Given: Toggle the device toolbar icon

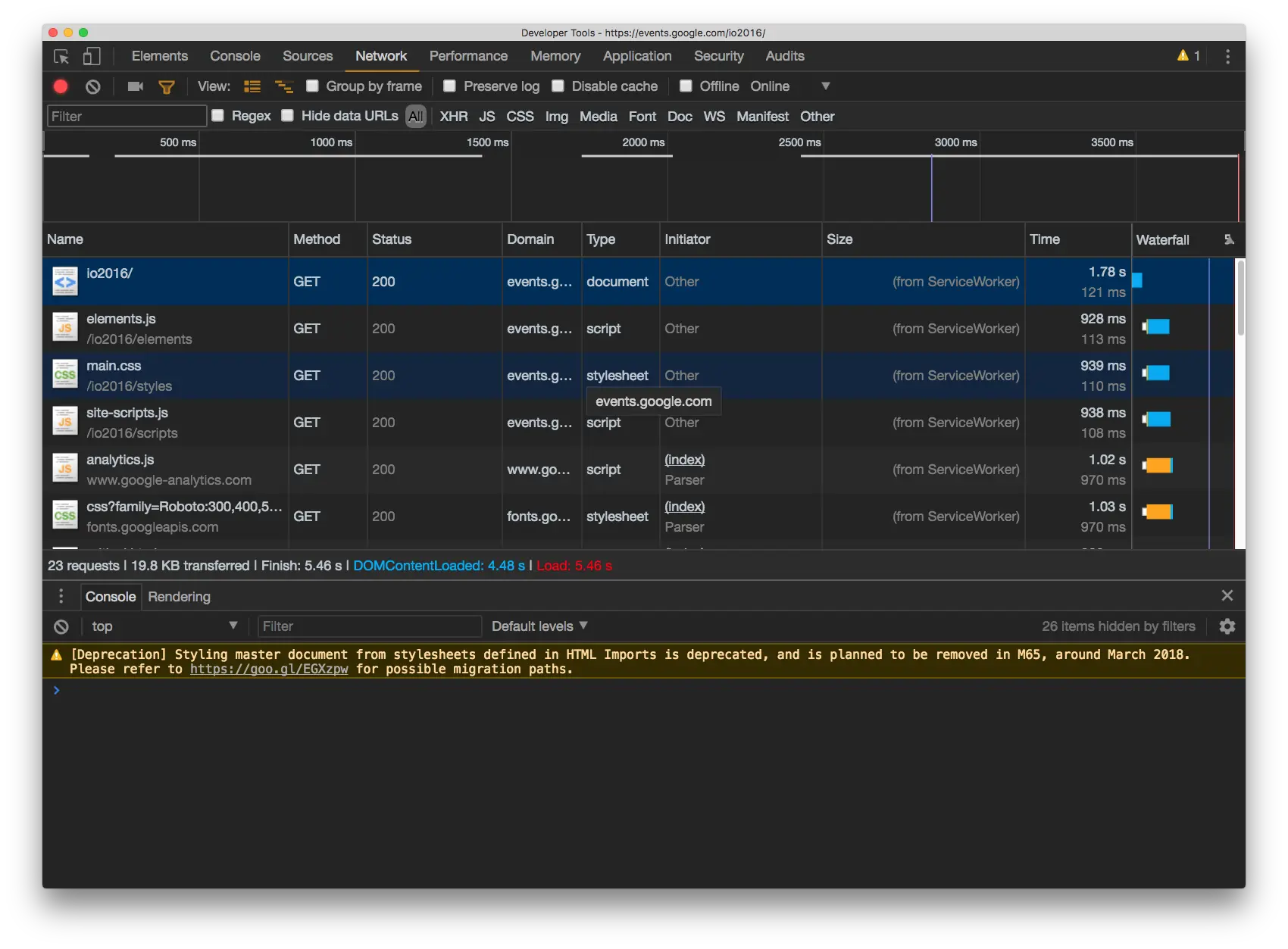Looking at the screenshot, I should pyautogui.click(x=92, y=57).
